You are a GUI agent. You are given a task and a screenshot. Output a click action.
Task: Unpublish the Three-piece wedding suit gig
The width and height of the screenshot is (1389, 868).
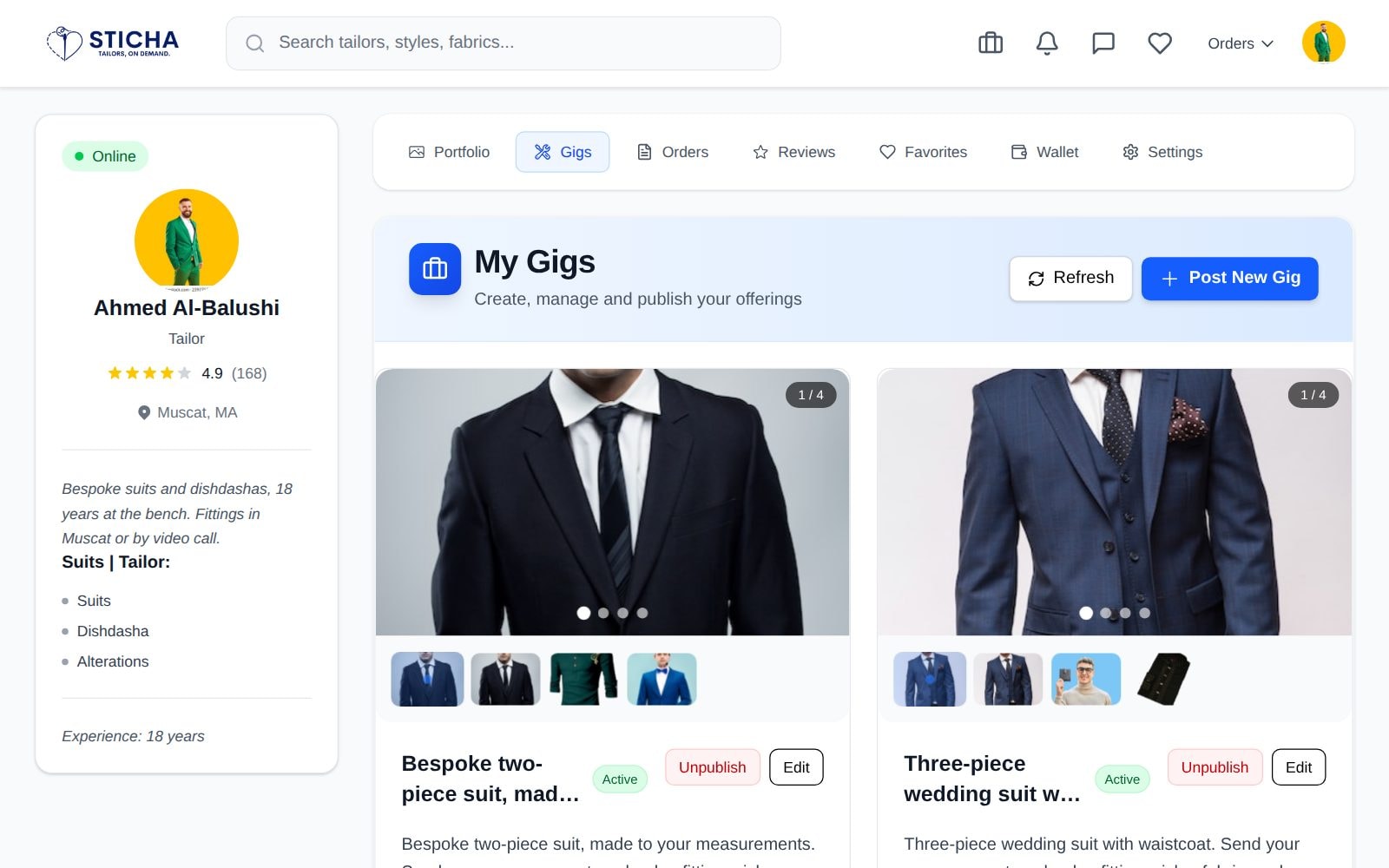point(1215,767)
